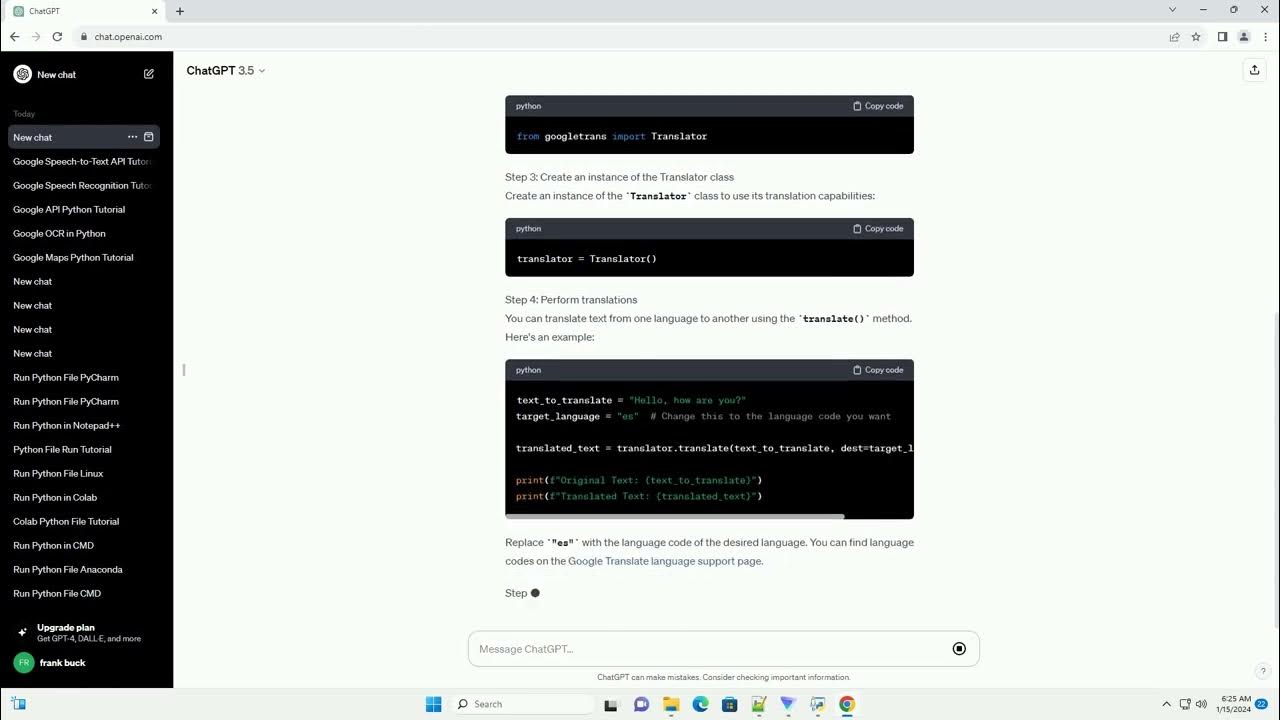The height and width of the screenshot is (720, 1280).
Task: Open Run Python in CMD chat
Action: click(84, 545)
